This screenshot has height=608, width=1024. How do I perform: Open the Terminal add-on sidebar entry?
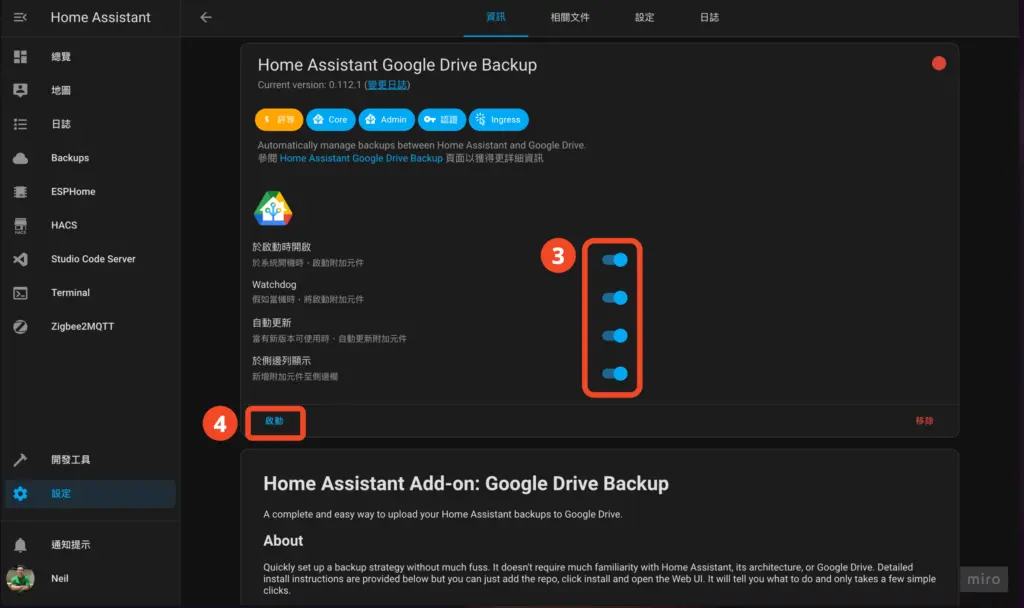[70, 293]
